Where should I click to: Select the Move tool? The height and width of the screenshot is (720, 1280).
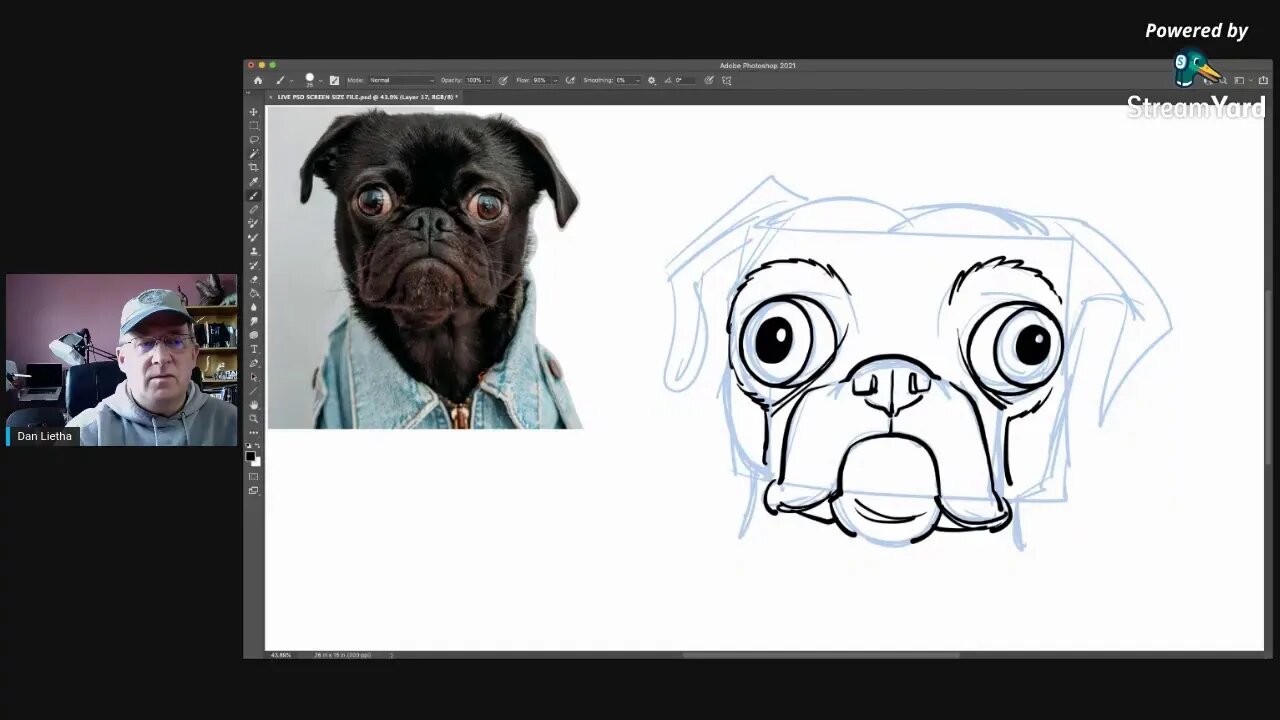tap(254, 112)
